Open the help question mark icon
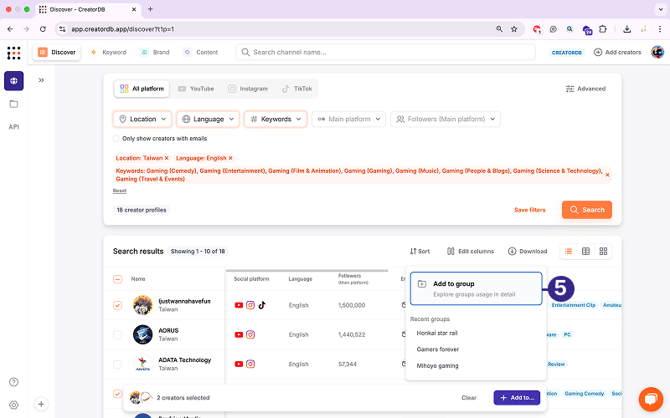The width and height of the screenshot is (670, 418). click(14, 382)
